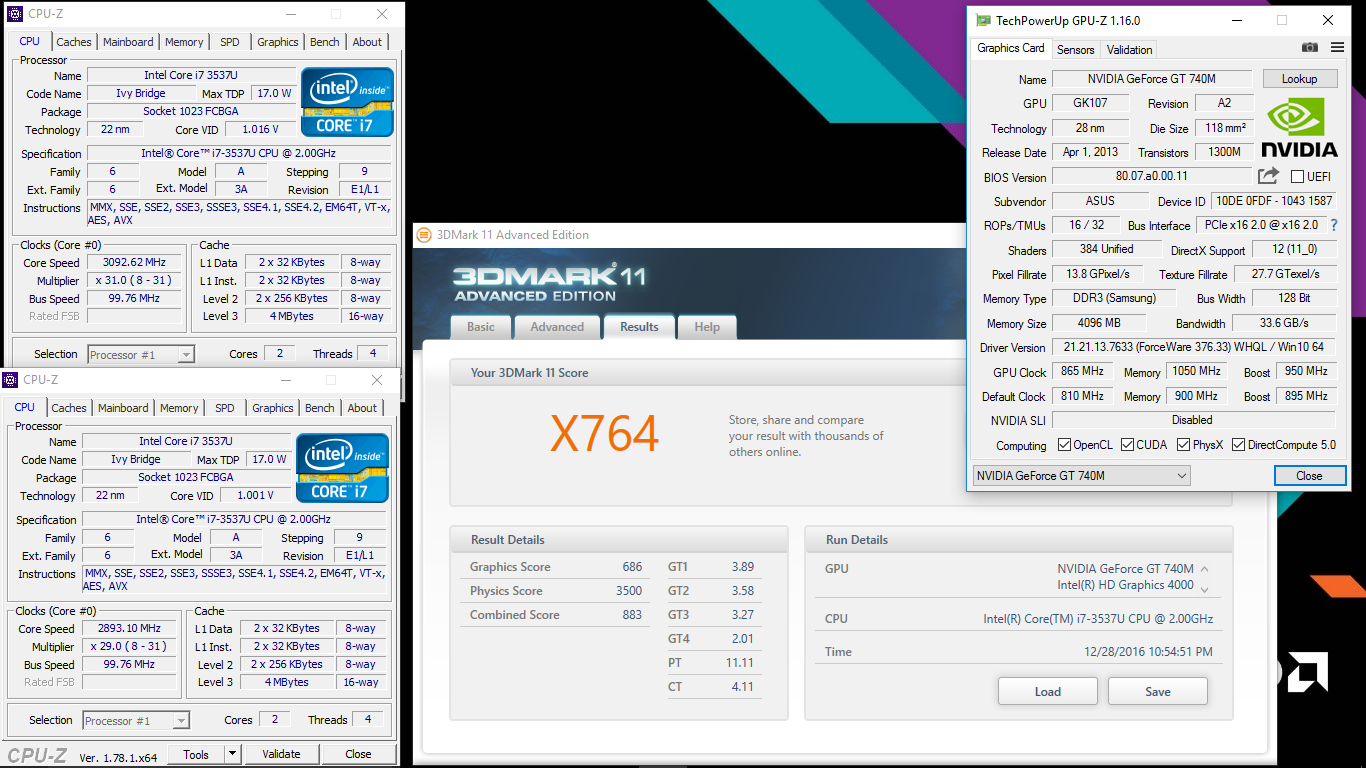
Task: Switch to the Sensors tab in GPU-Z
Action: [x=1076, y=49]
